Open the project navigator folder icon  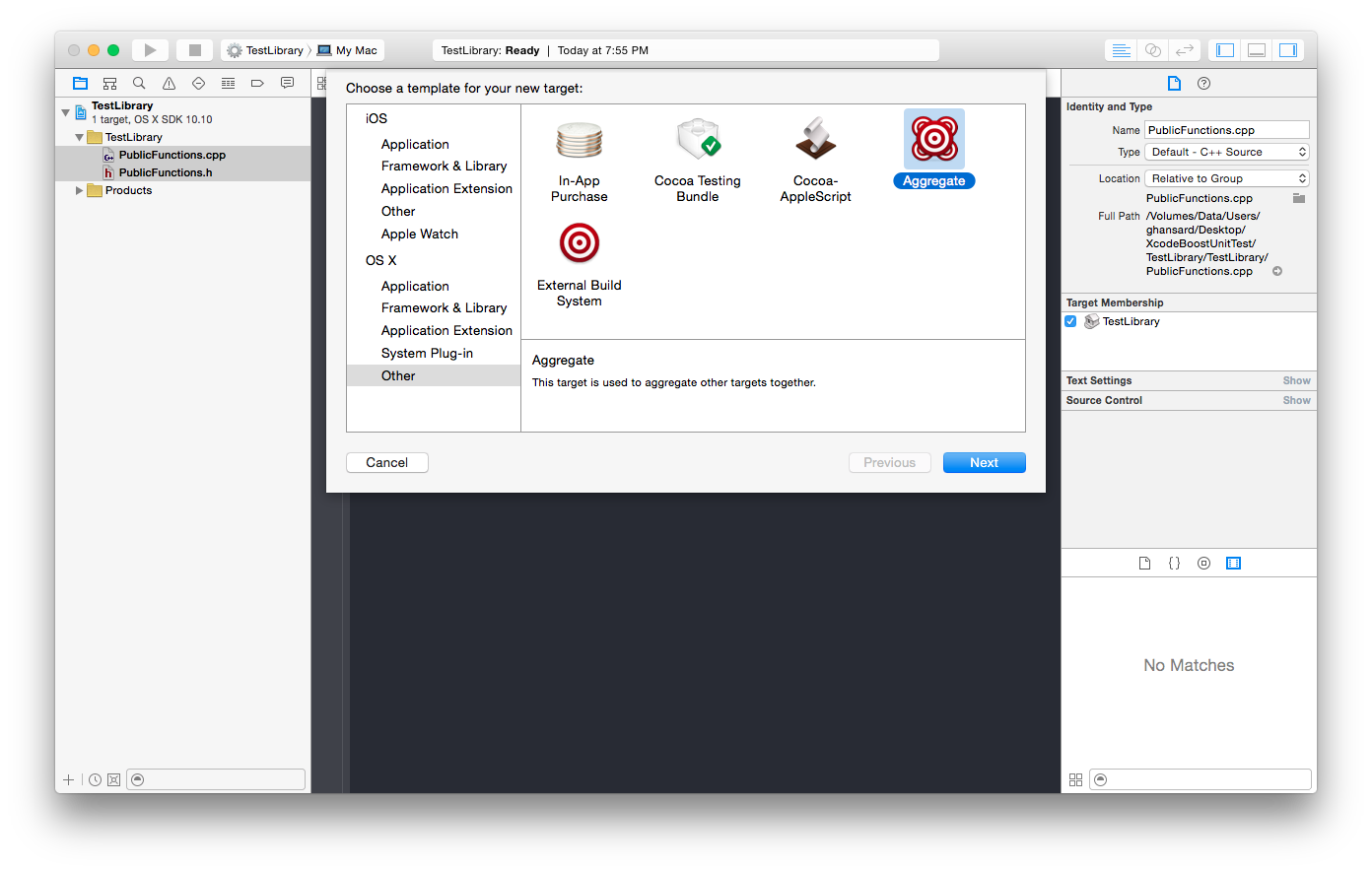(x=81, y=83)
